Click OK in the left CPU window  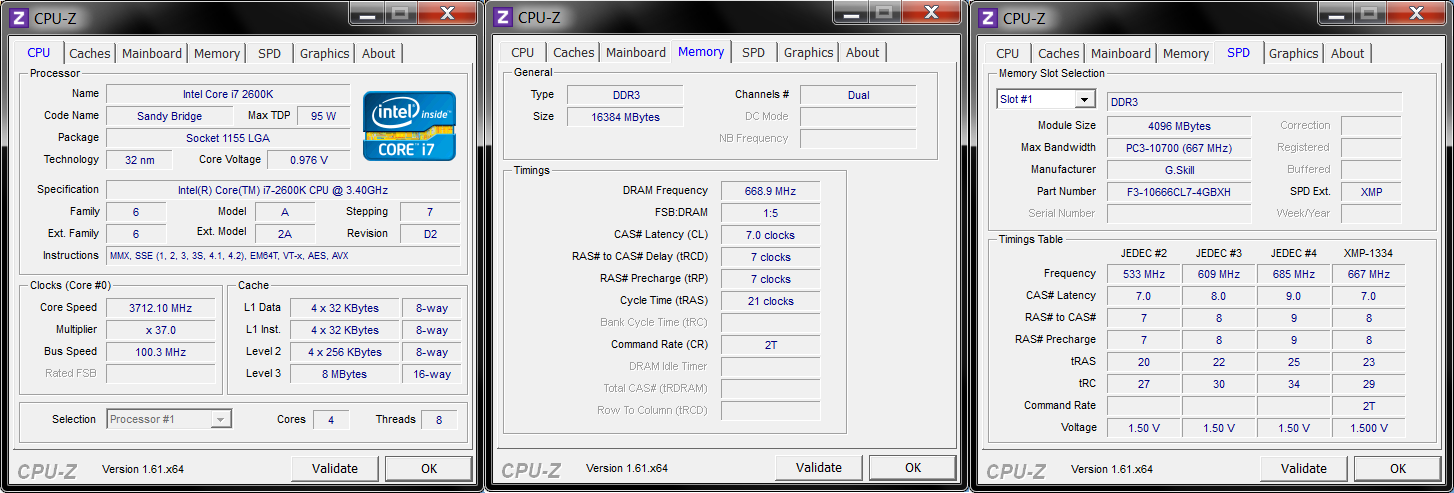429,468
